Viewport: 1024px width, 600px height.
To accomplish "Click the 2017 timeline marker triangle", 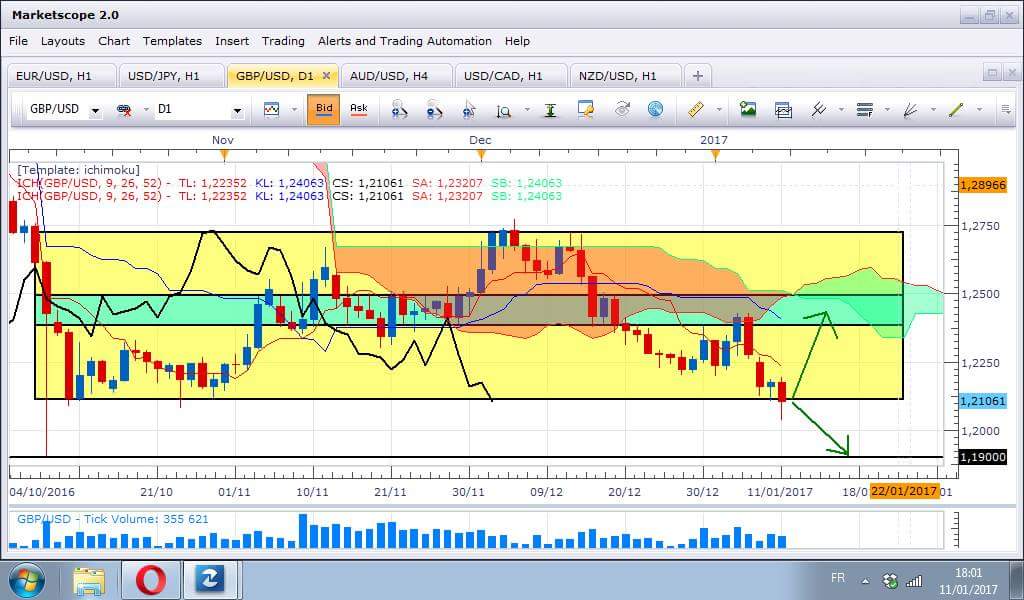I will tap(715, 155).
